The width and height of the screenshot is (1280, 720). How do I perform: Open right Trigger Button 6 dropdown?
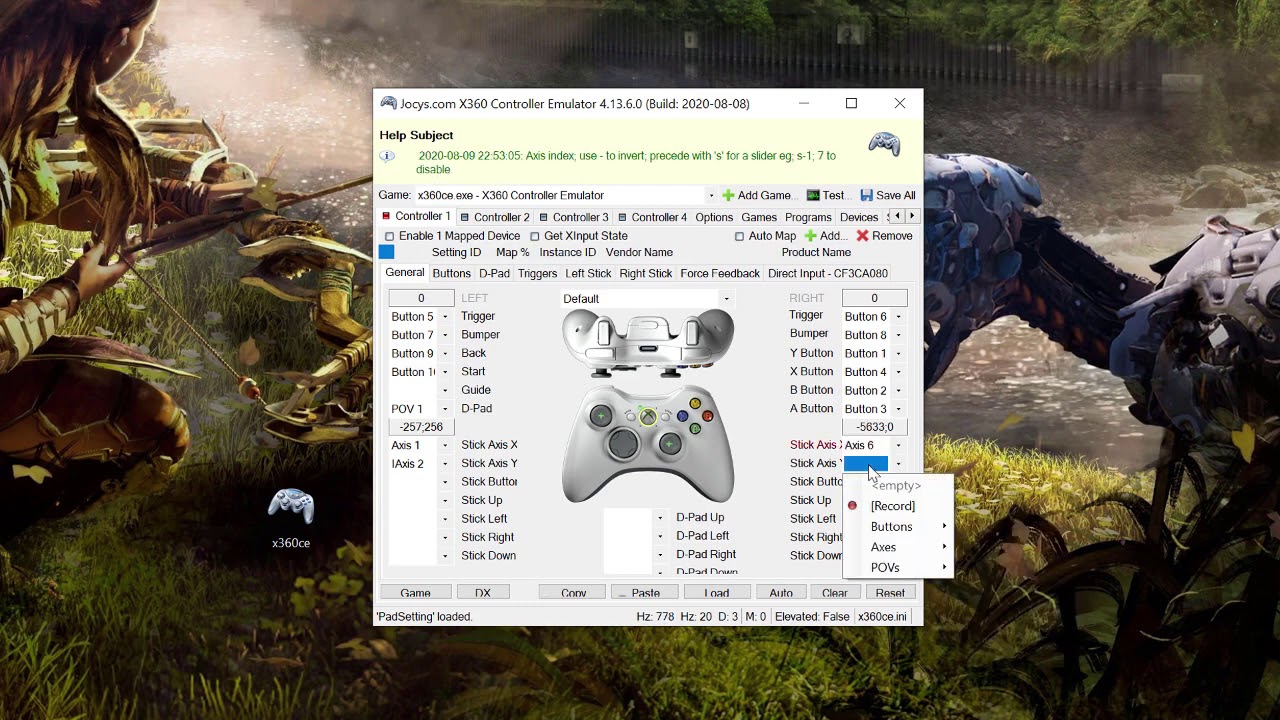(898, 317)
